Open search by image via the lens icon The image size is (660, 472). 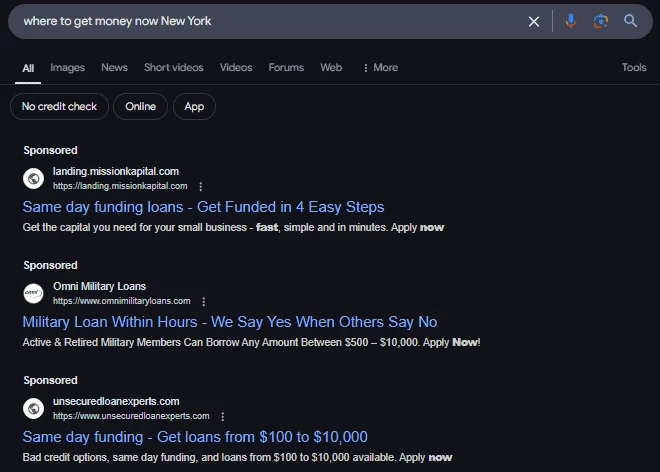point(600,21)
